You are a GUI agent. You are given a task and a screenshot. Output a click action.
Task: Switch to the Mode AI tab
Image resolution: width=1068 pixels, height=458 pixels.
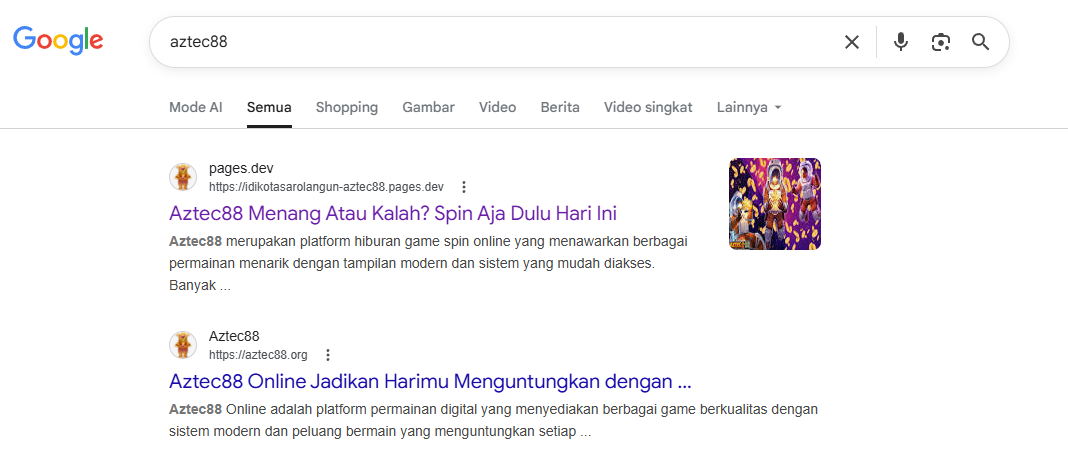coord(195,107)
